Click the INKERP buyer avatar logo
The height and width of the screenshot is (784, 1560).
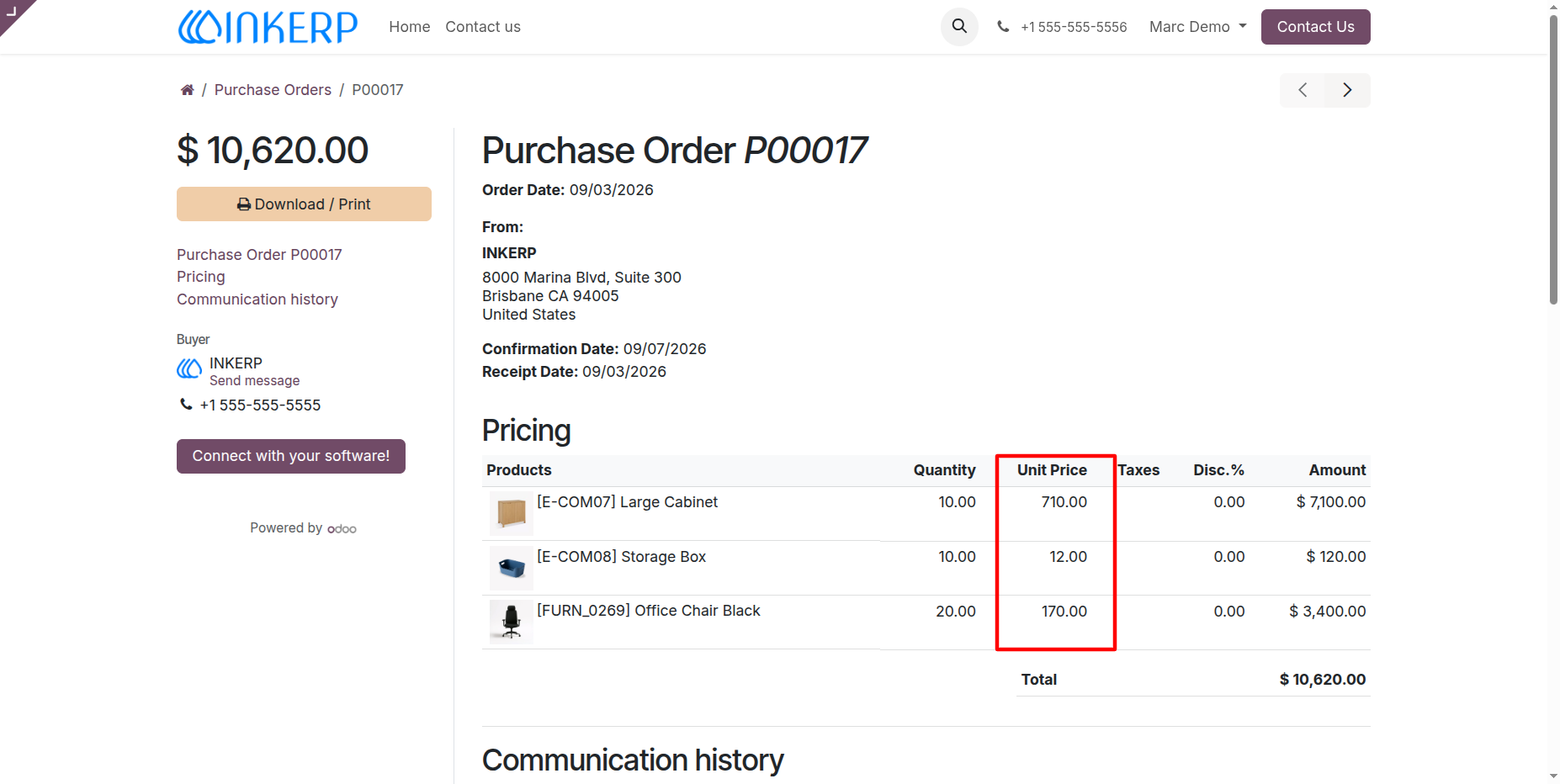point(189,368)
